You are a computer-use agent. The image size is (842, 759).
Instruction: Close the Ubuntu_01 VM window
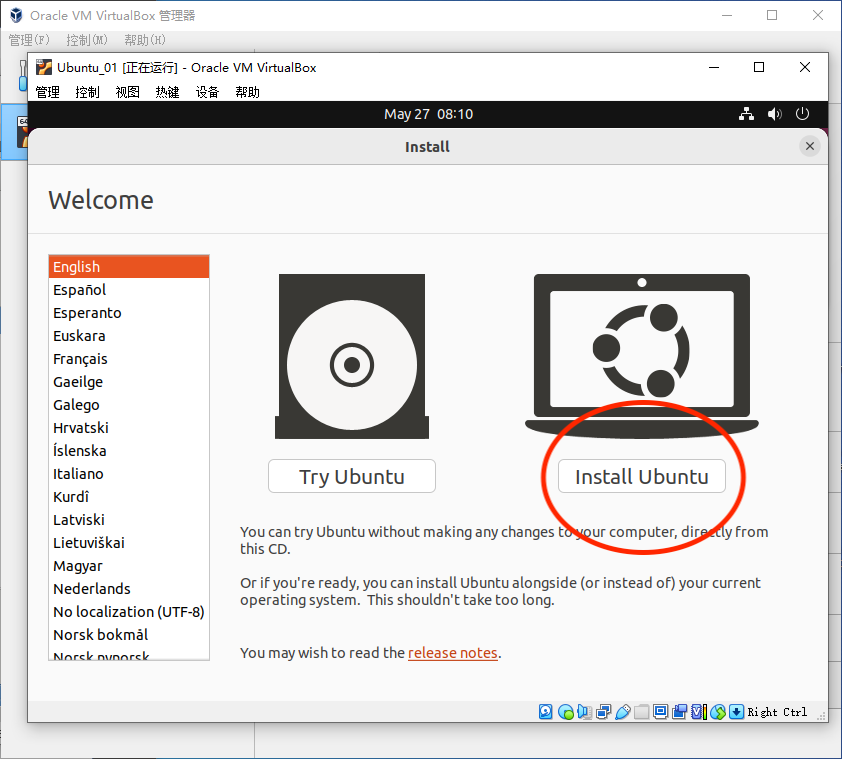(804, 68)
